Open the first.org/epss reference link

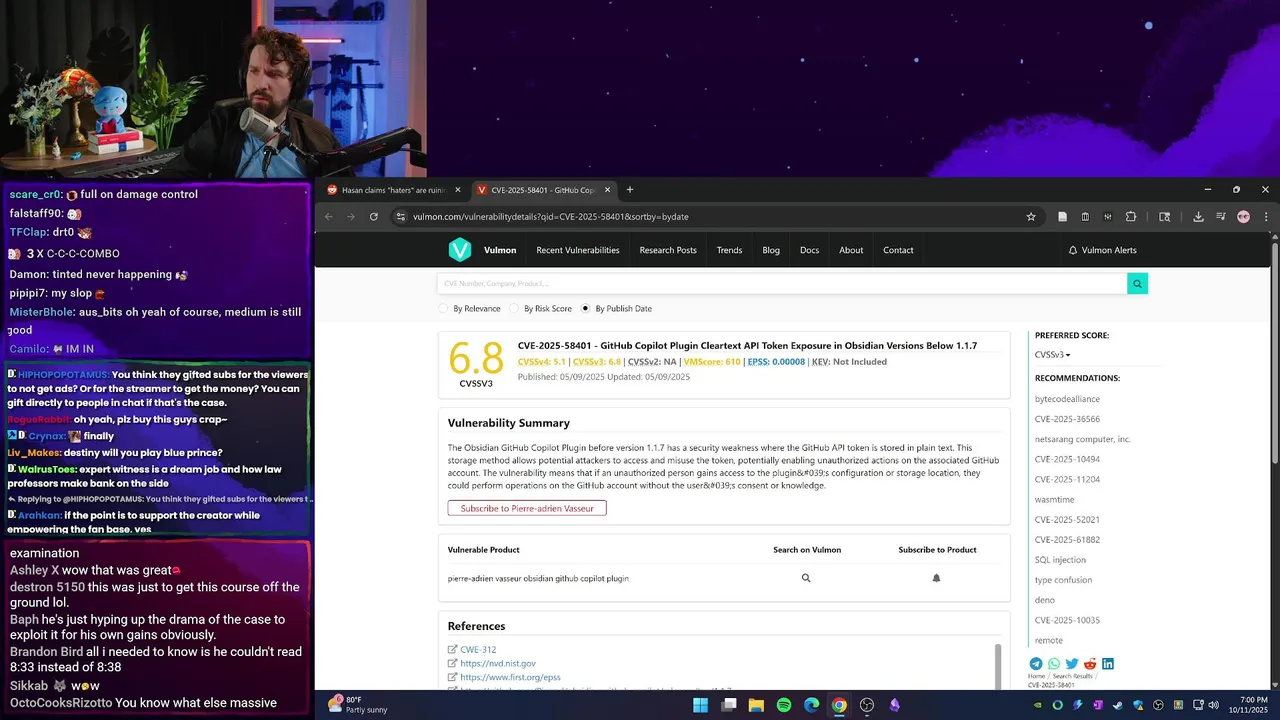(x=510, y=677)
